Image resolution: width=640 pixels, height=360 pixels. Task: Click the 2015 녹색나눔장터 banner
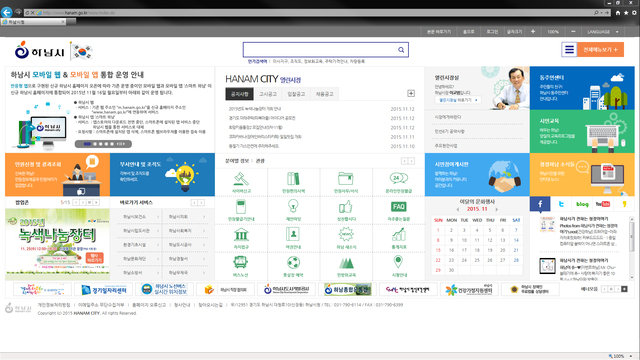pos(57,244)
